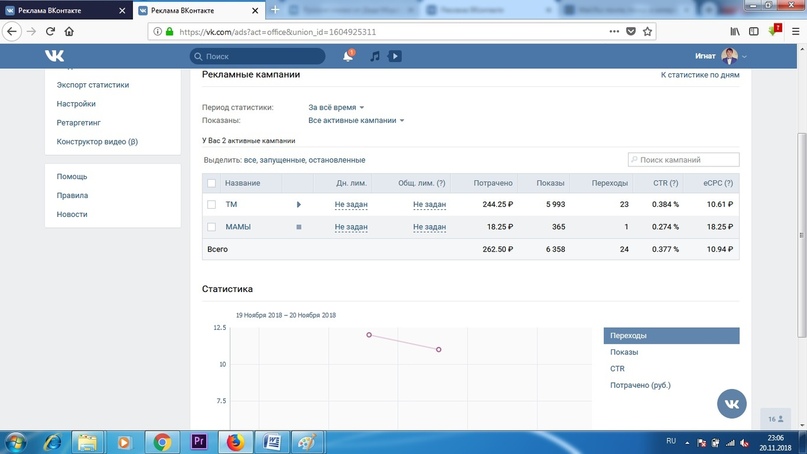Open the Firefox hamburger menu
807x454 pixels.
(x=795, y=31)
